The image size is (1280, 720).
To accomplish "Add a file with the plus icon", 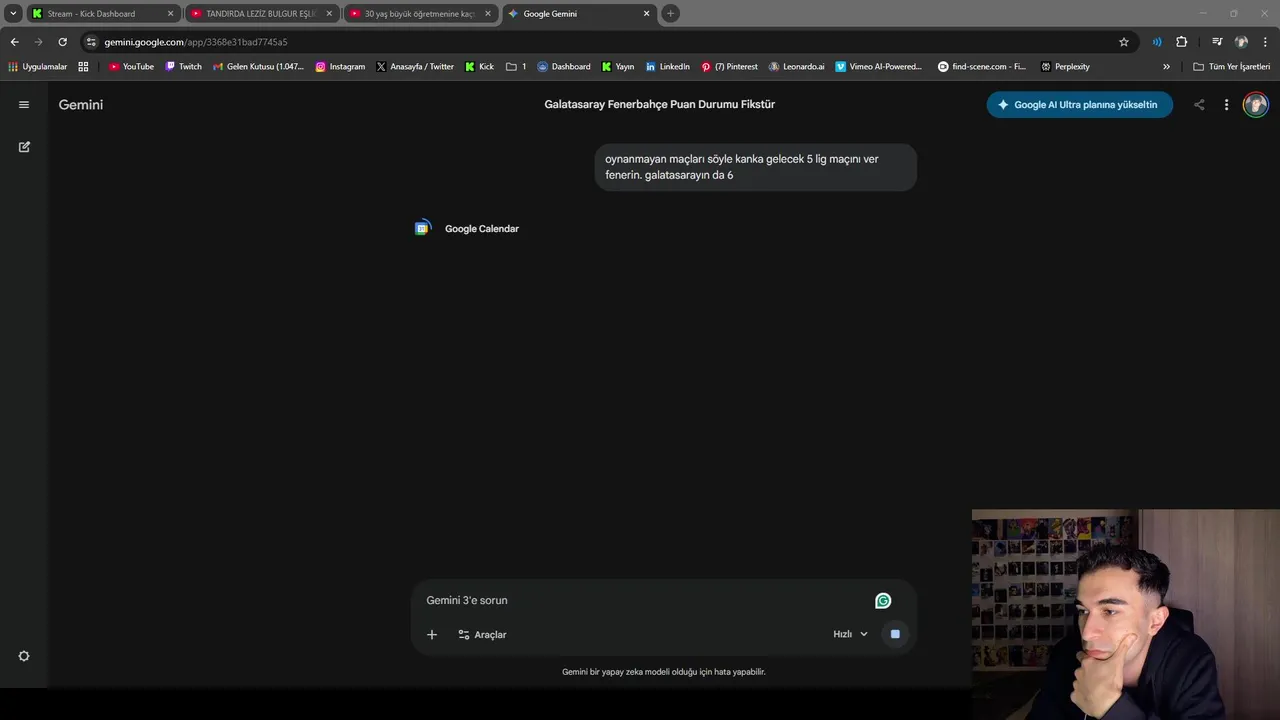I will click(x=432, y=634).
